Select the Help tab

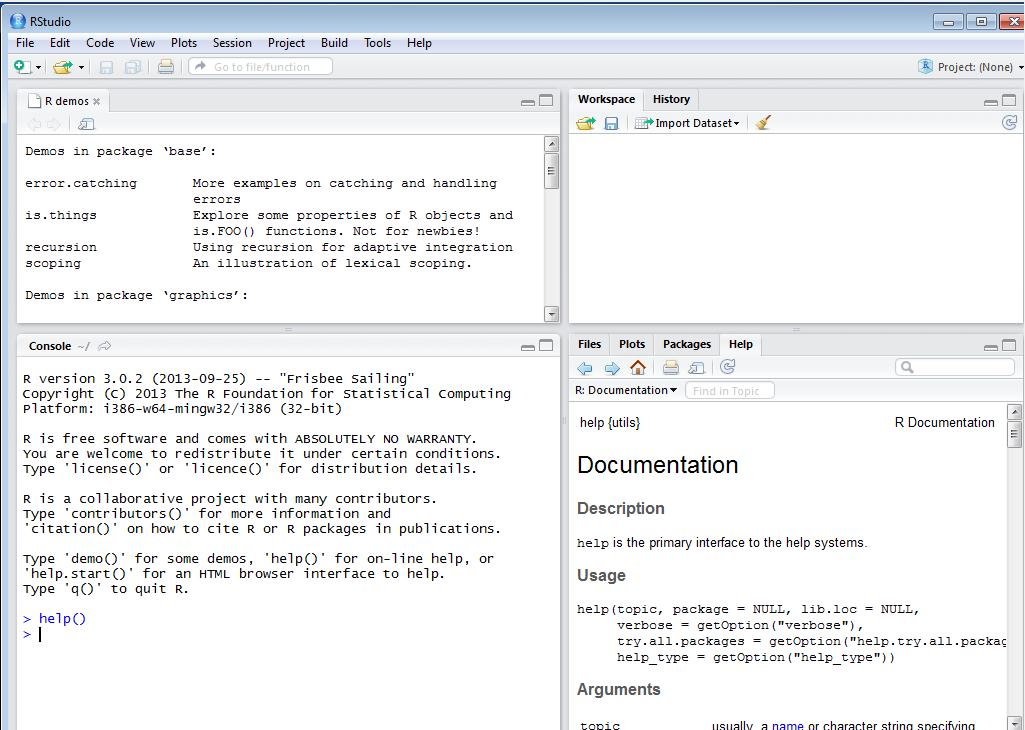[741, 344]
